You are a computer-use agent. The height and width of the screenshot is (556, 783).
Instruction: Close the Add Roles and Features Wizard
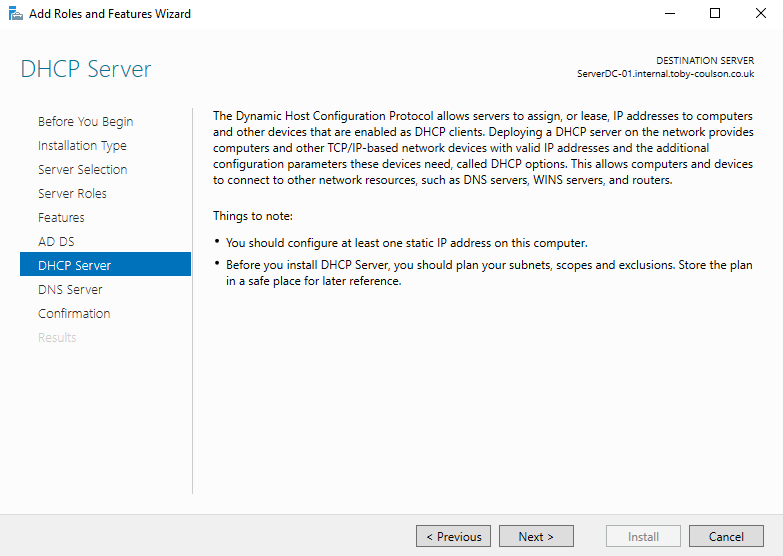(x=760, y=14)
